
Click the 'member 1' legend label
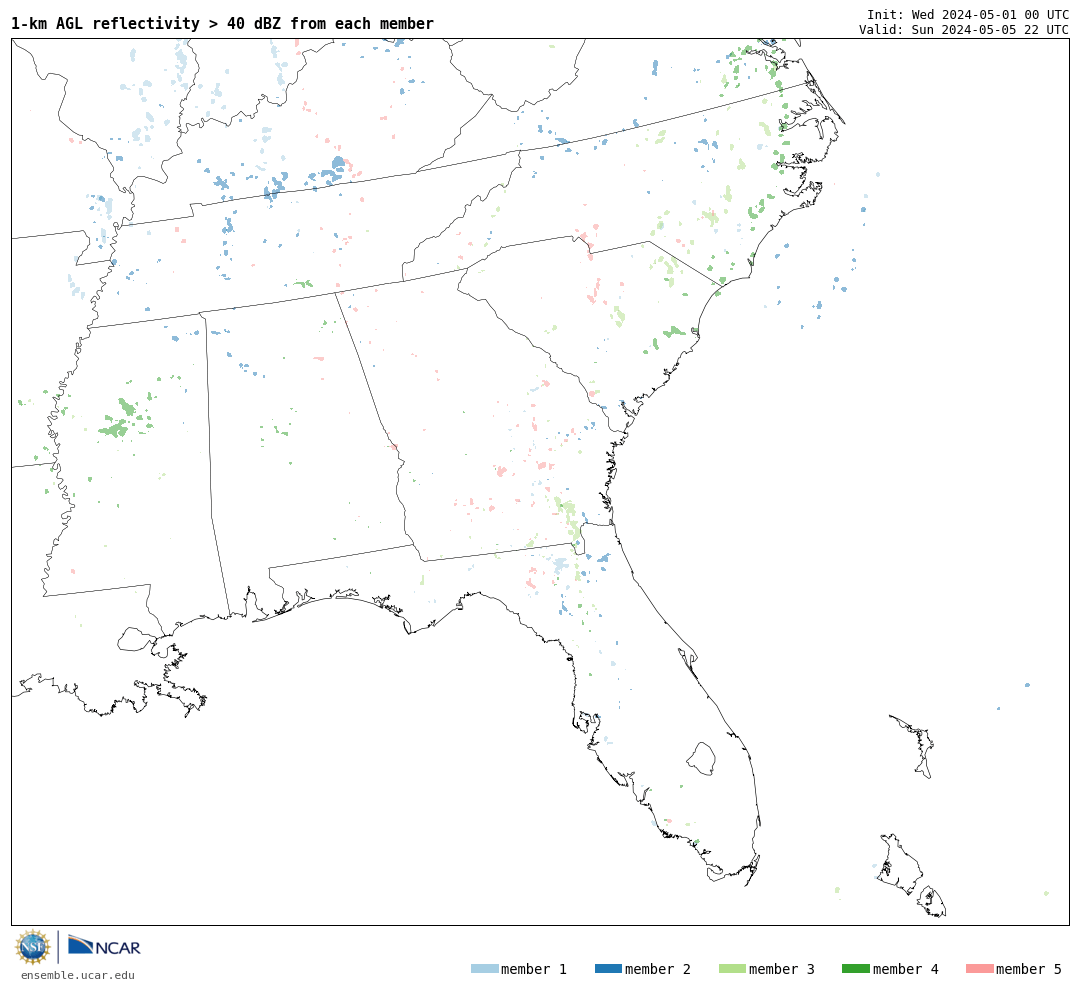pos(534,969)
